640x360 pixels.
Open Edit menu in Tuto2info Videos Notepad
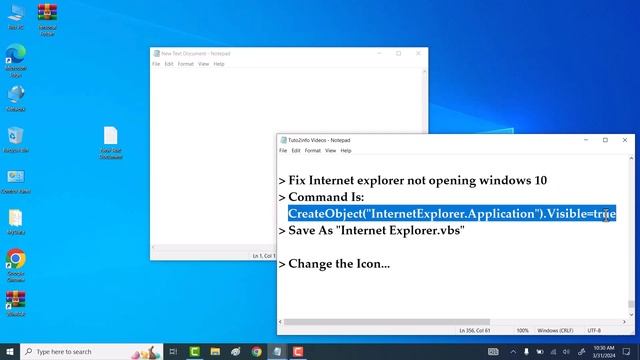(x=296, y=151)
